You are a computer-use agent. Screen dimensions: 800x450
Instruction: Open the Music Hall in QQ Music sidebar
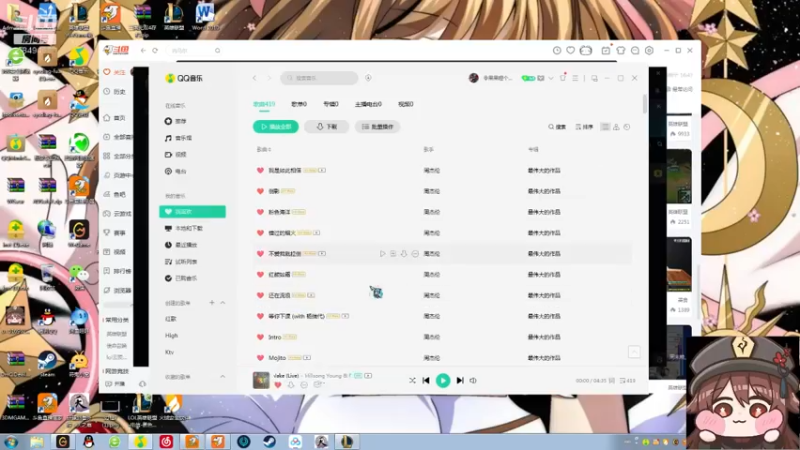click(178, 138)
